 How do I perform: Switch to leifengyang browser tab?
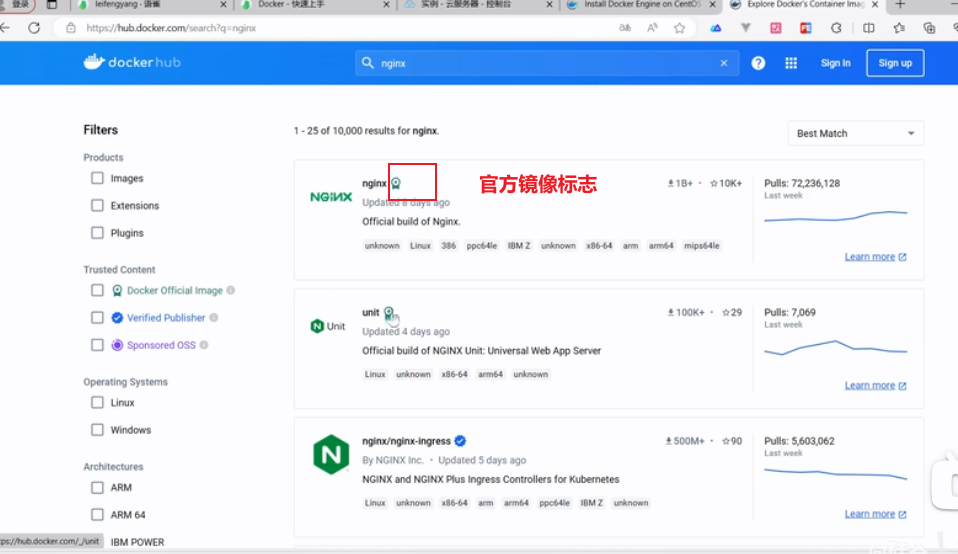coord(152,5)
